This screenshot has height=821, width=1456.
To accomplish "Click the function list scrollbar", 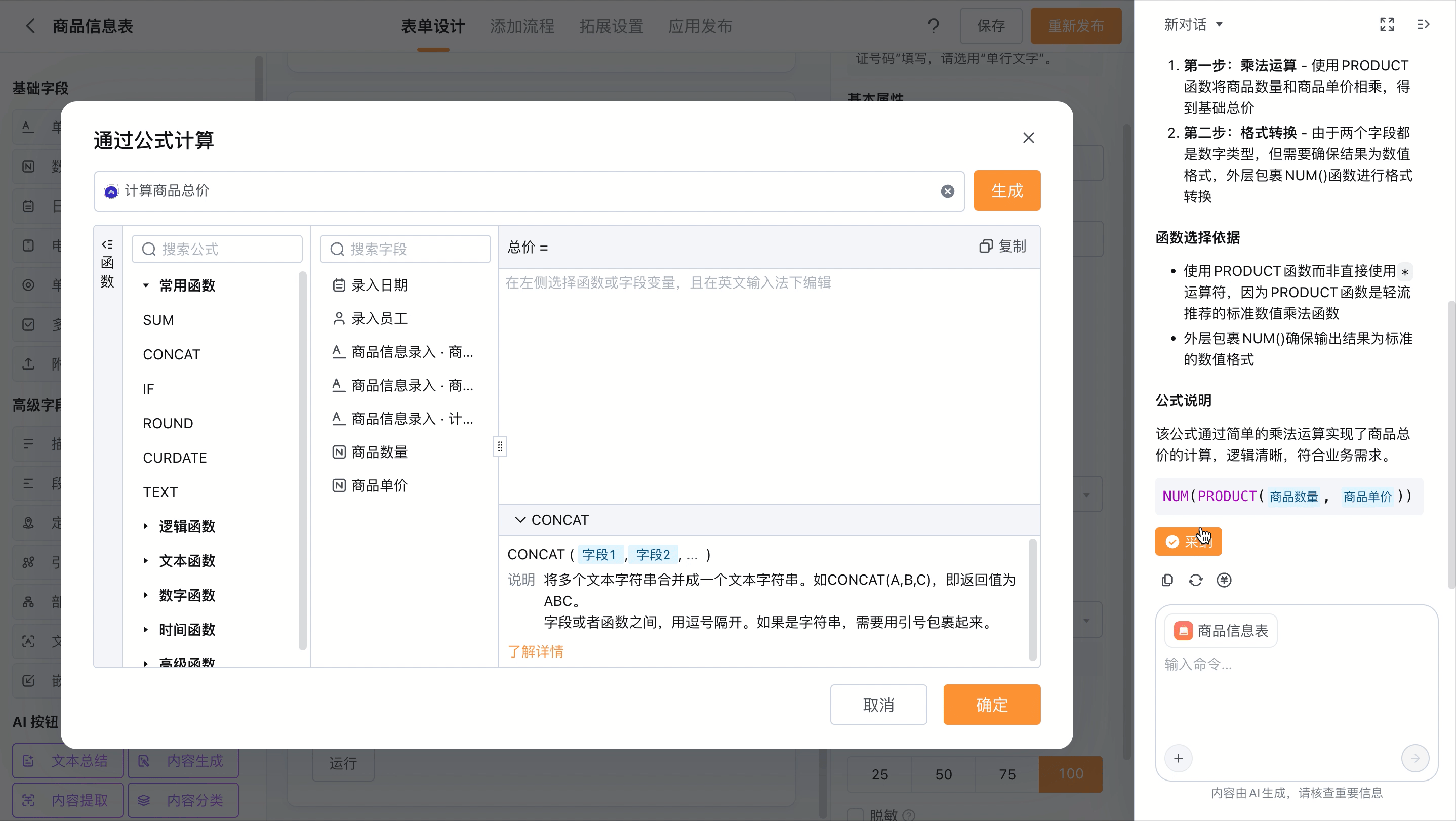I will tap(302, 461).
